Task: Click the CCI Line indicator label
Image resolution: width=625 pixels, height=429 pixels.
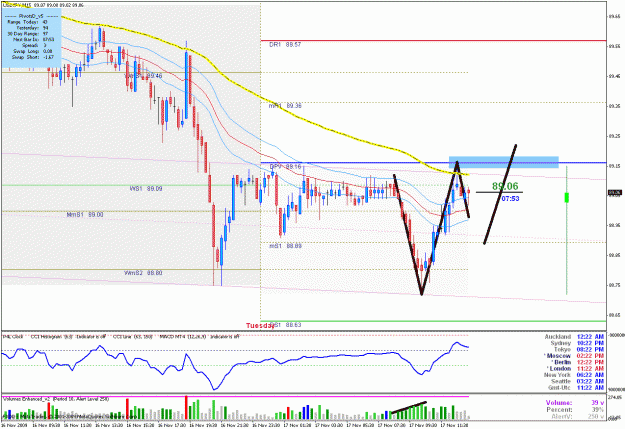Action: (x=133, y=337)
